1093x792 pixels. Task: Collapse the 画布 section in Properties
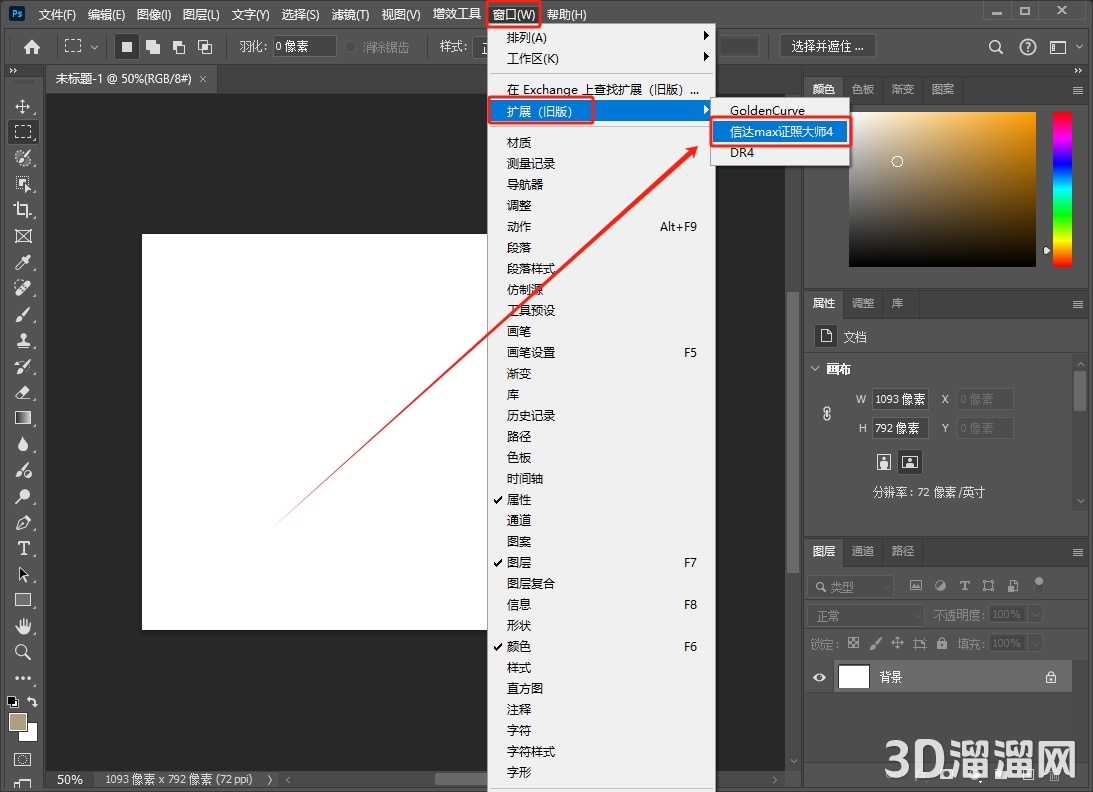coord(814,369)
